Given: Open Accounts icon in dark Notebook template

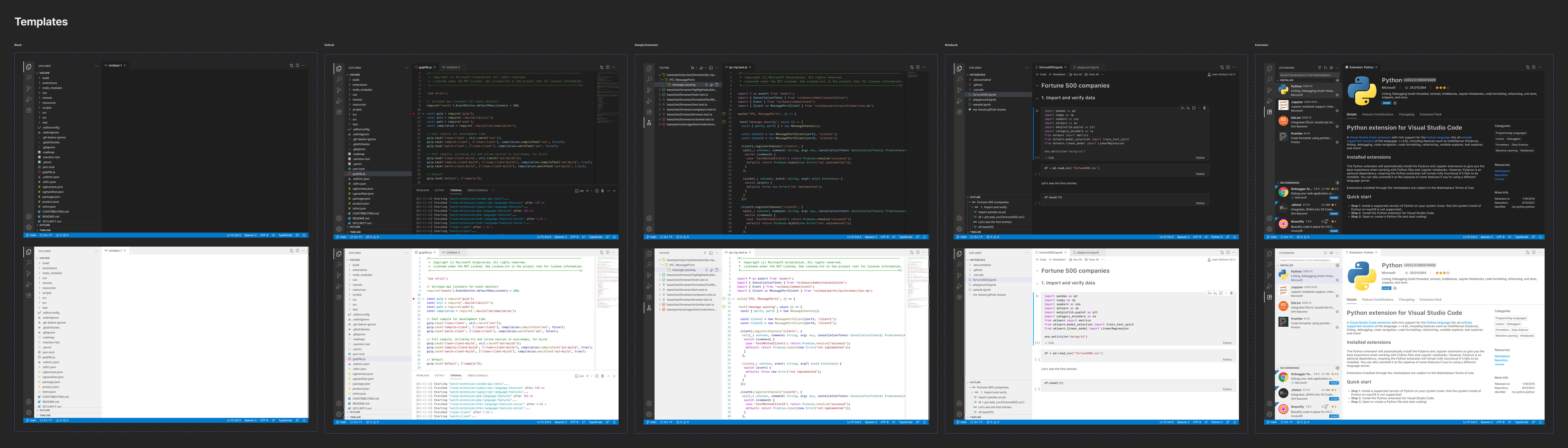Looking at the screenshot, I should click(959, 218).
